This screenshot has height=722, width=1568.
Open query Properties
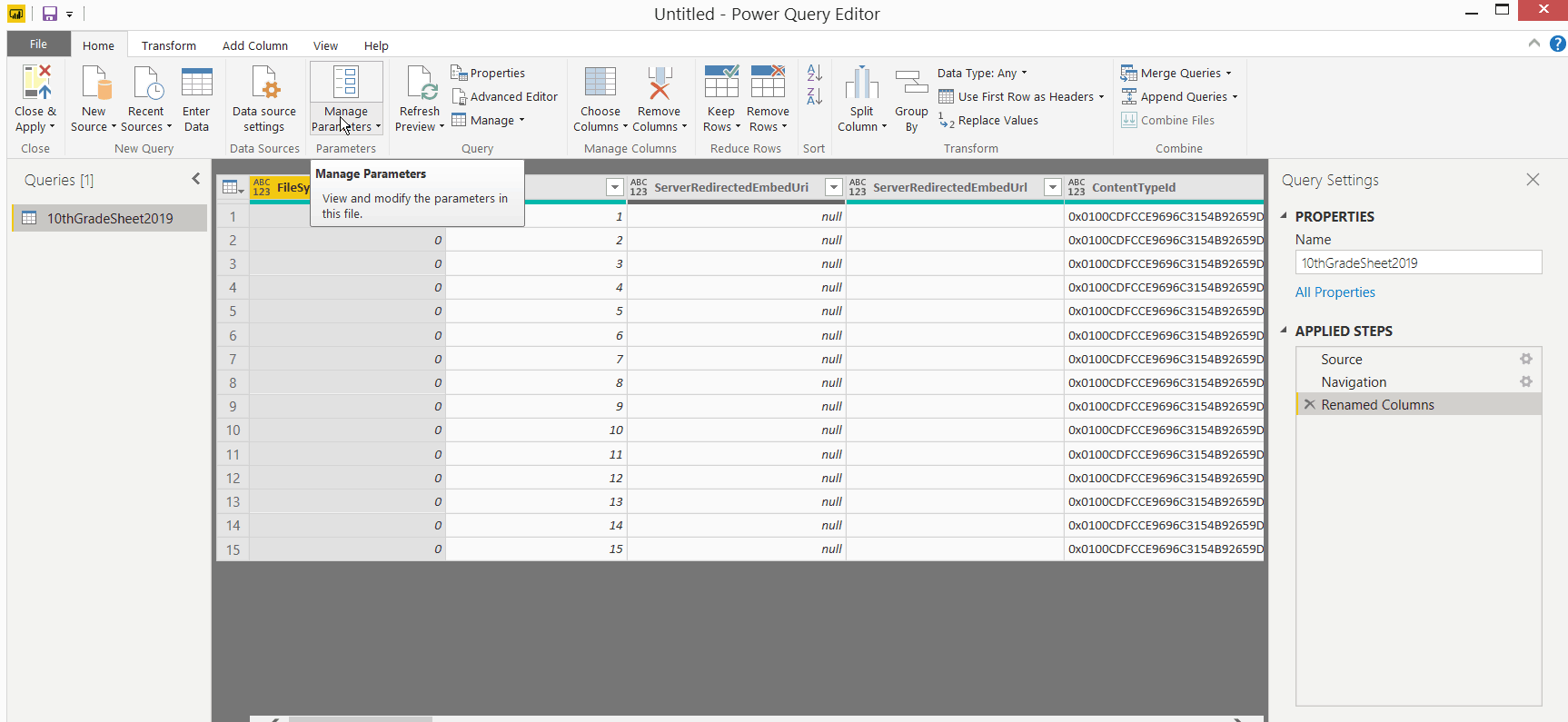[x=489, y=73]
